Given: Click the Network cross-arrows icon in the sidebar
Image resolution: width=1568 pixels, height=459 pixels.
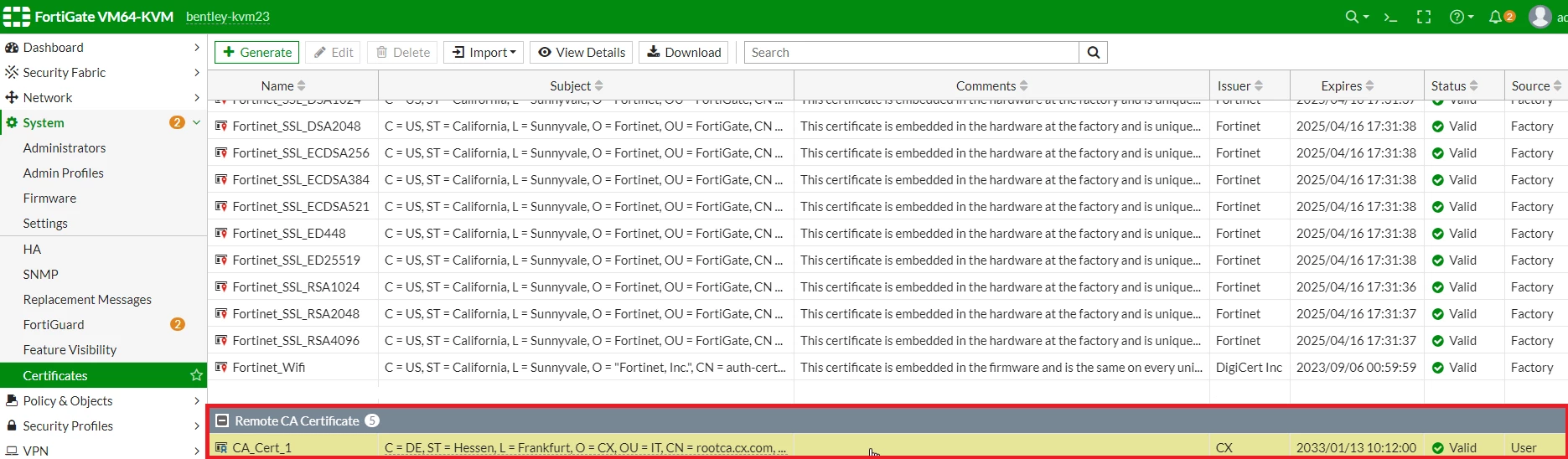Looking at the screenshot, I should tap(12, 97).
